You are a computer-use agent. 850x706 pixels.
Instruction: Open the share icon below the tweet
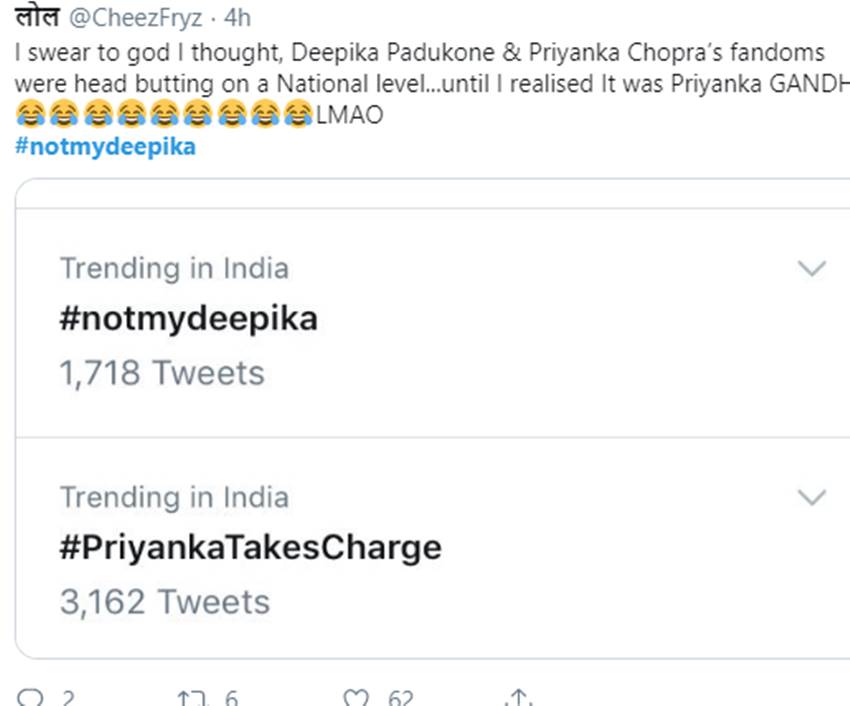pos(517,699)
